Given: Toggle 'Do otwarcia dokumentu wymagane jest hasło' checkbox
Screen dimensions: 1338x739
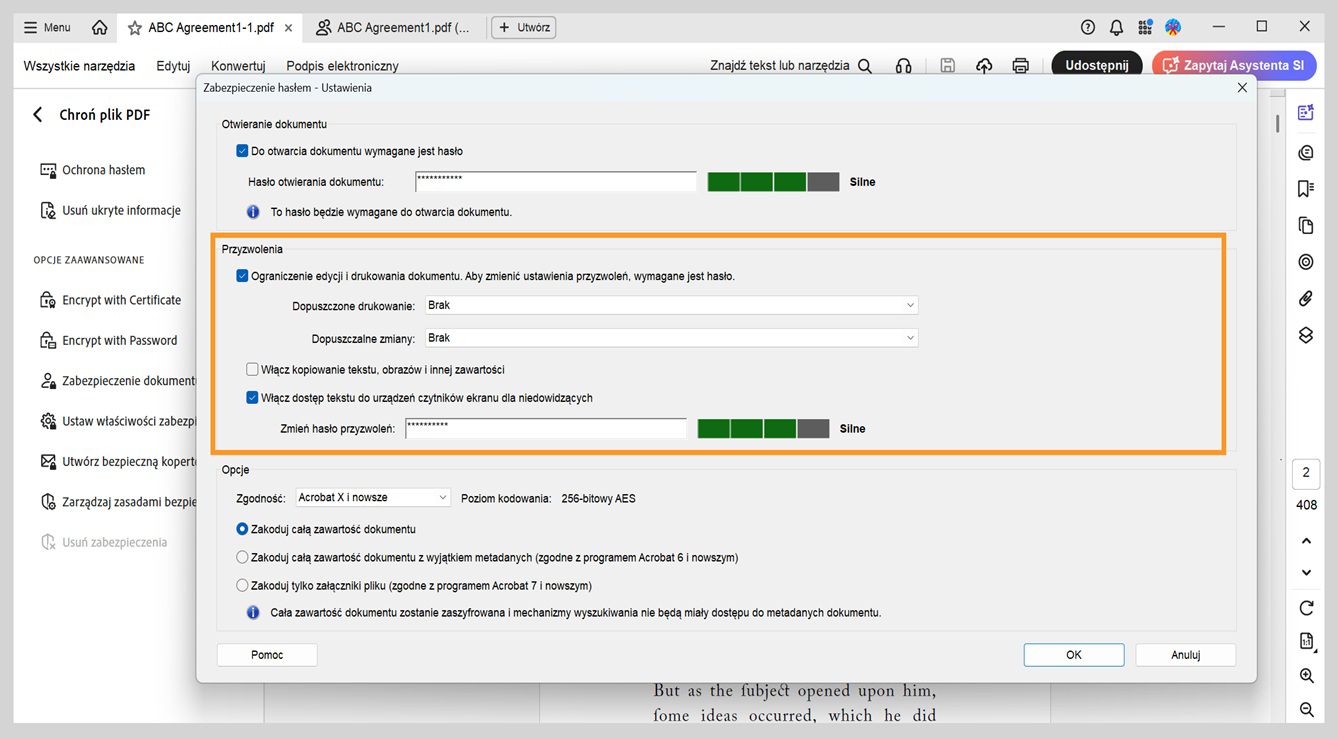Looking at the screenshot, I should 242,151.
